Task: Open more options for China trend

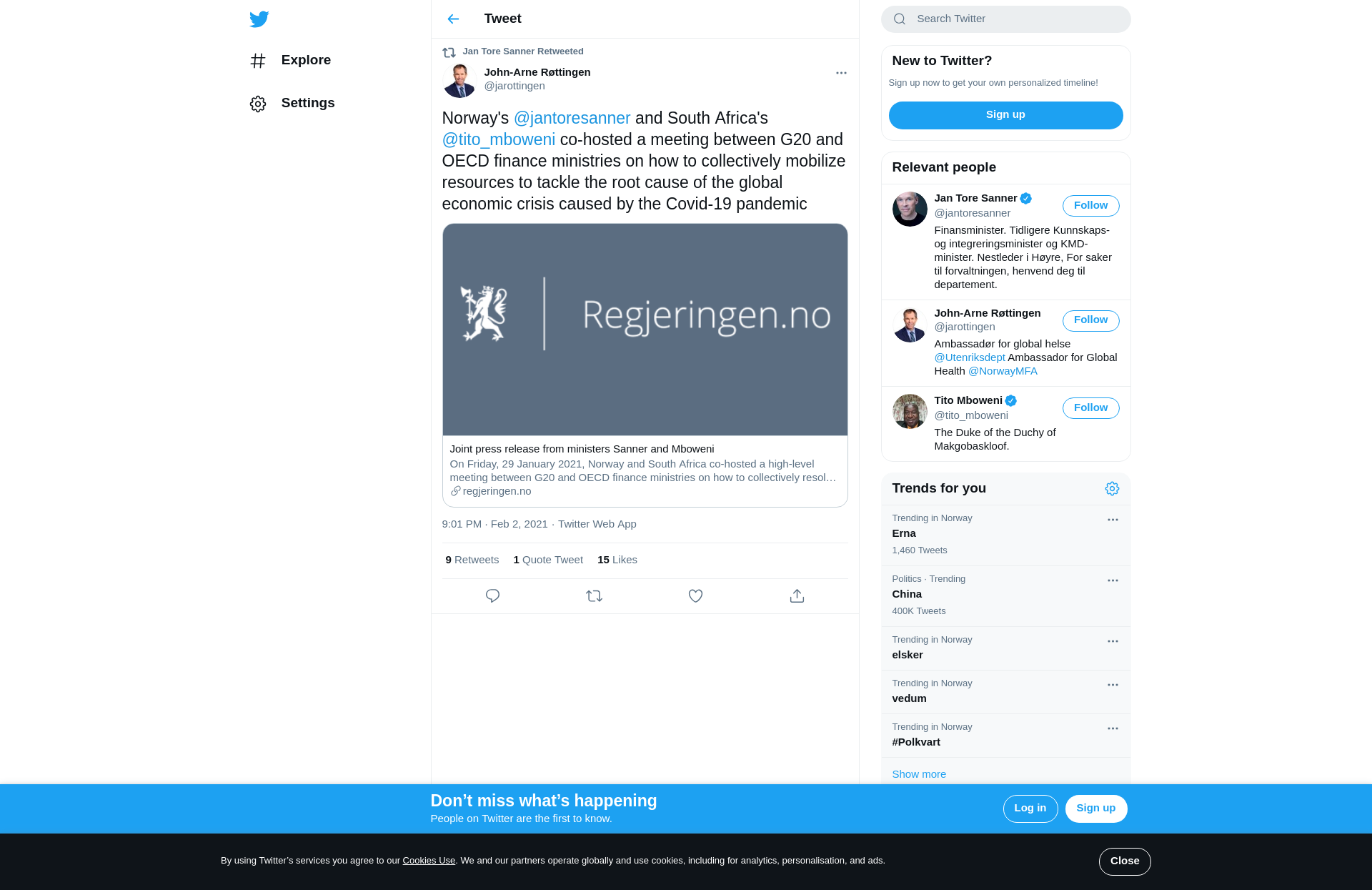Action: (1113, 580)
